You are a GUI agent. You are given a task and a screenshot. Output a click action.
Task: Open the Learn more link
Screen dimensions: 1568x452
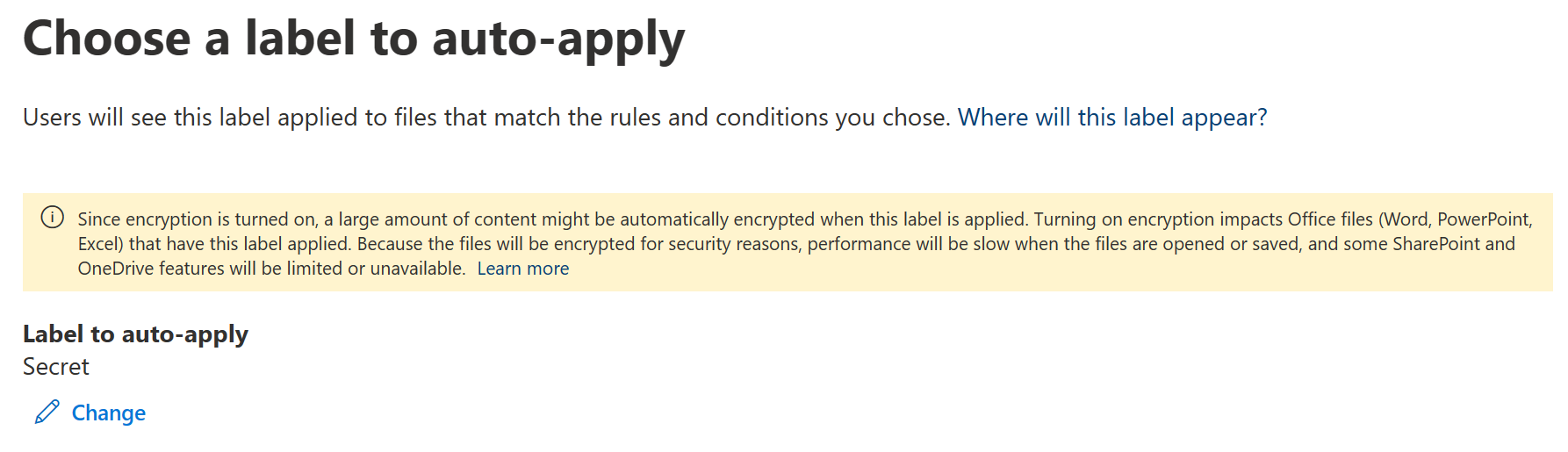click(523, 269)
